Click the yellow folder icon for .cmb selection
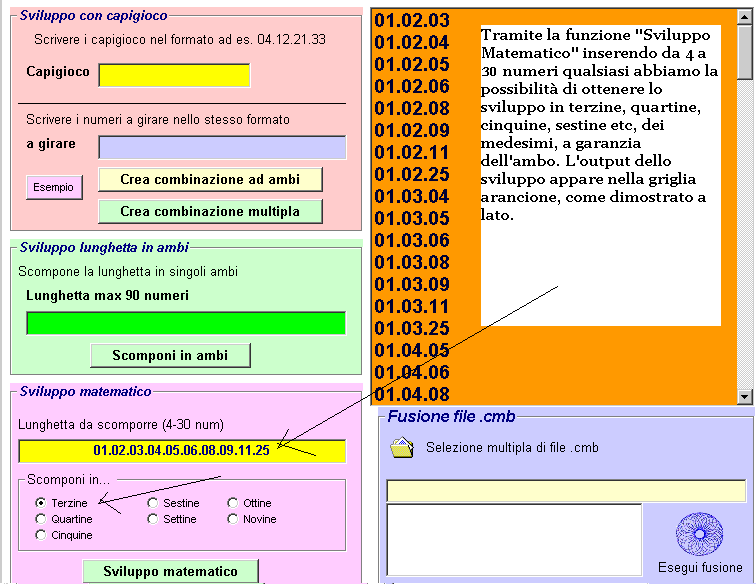 pos(401,448)
